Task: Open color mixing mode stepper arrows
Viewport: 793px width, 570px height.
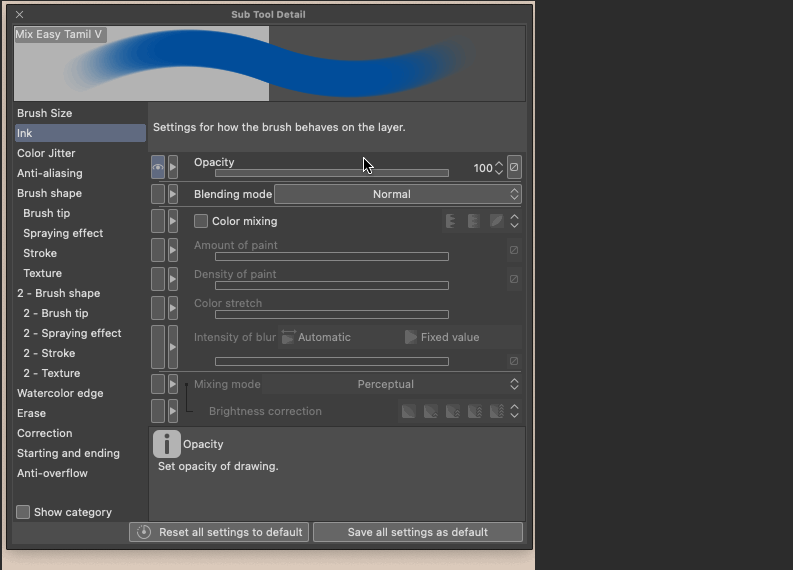Action: tap(514, 221)
